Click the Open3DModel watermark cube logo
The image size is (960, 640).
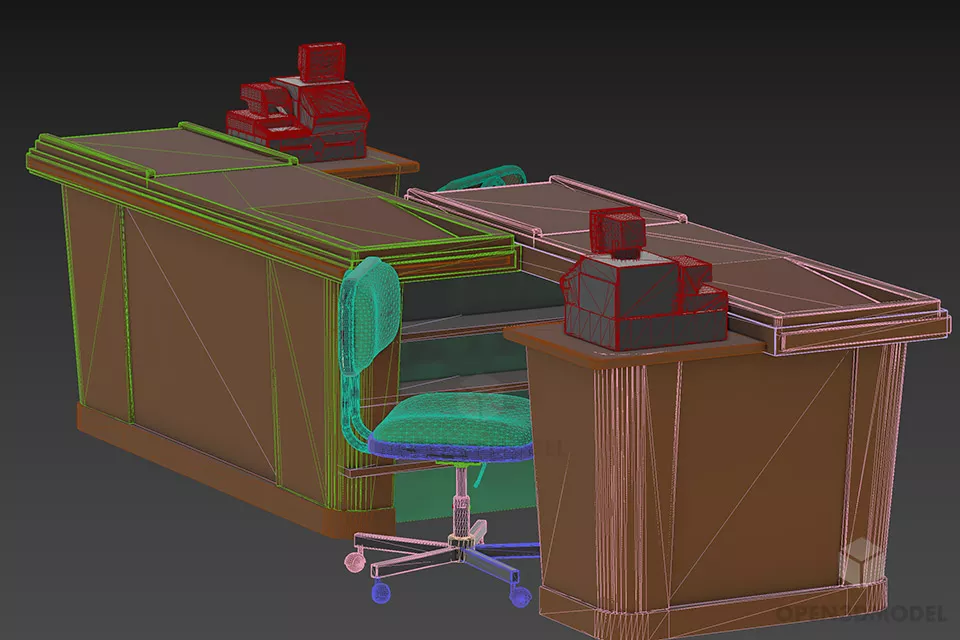pos(860,562)
